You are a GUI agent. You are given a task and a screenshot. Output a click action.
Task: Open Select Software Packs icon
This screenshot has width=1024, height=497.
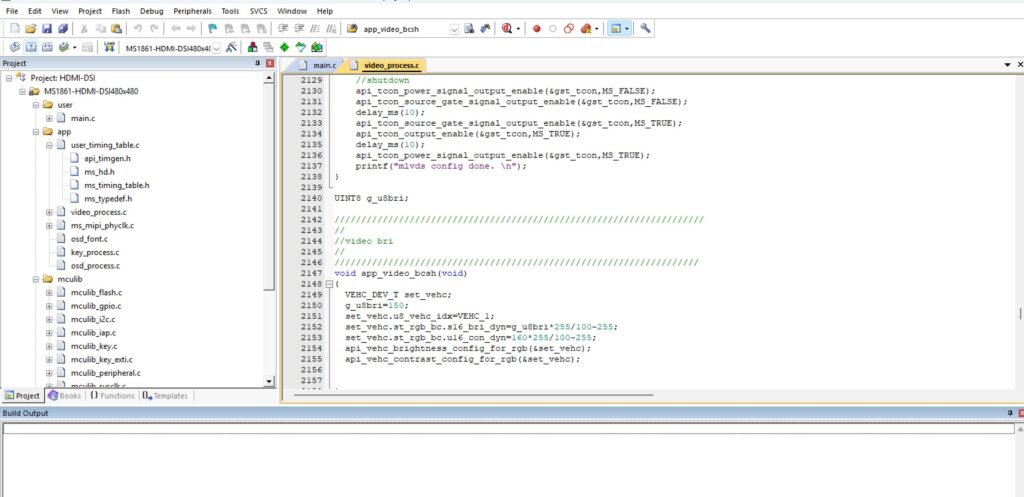coord(300,47)
